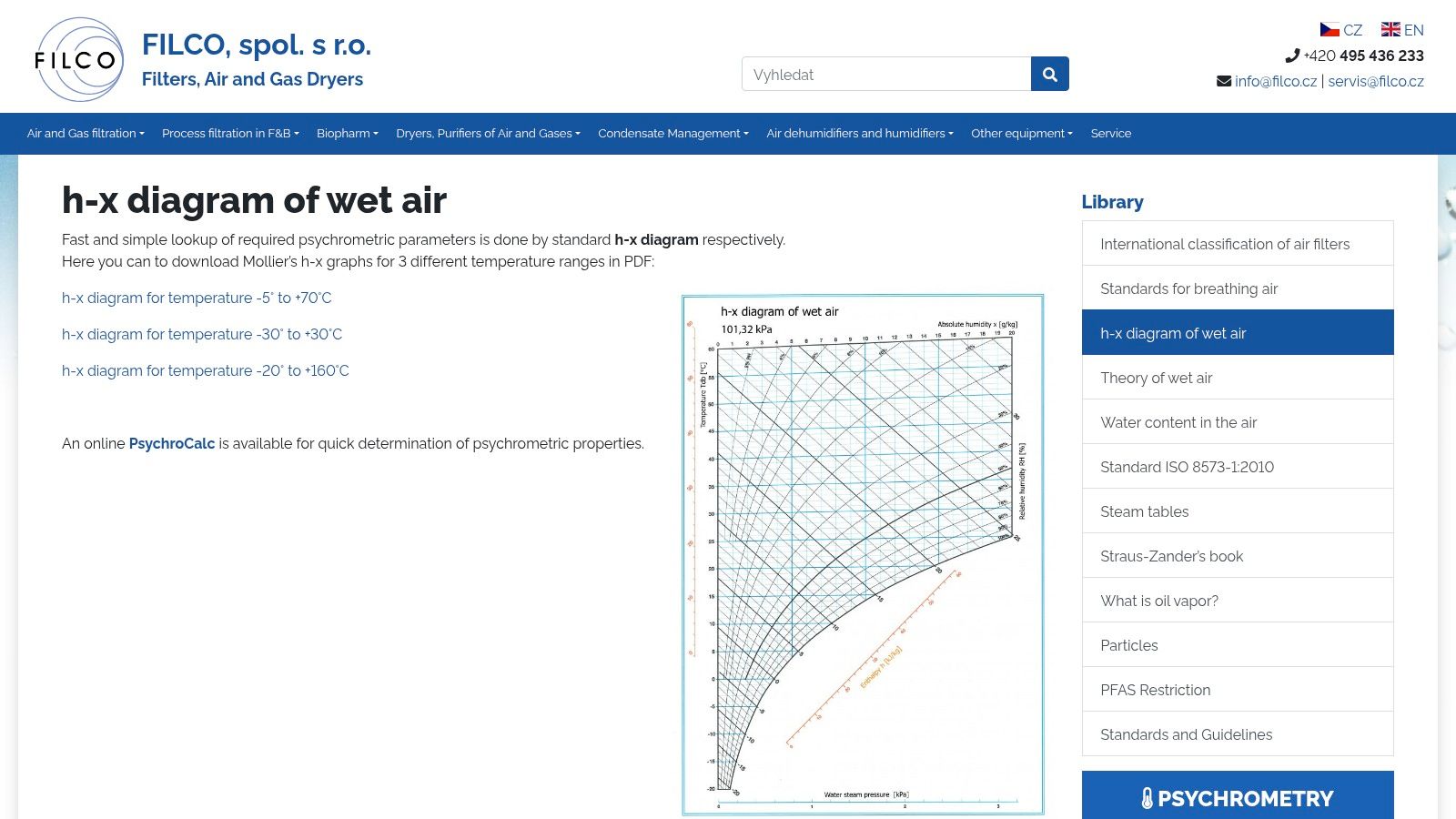Download h-x diagram -5° to +70°C
Viewport: 1456px width, 819px height.
click(x=197, y=298)
